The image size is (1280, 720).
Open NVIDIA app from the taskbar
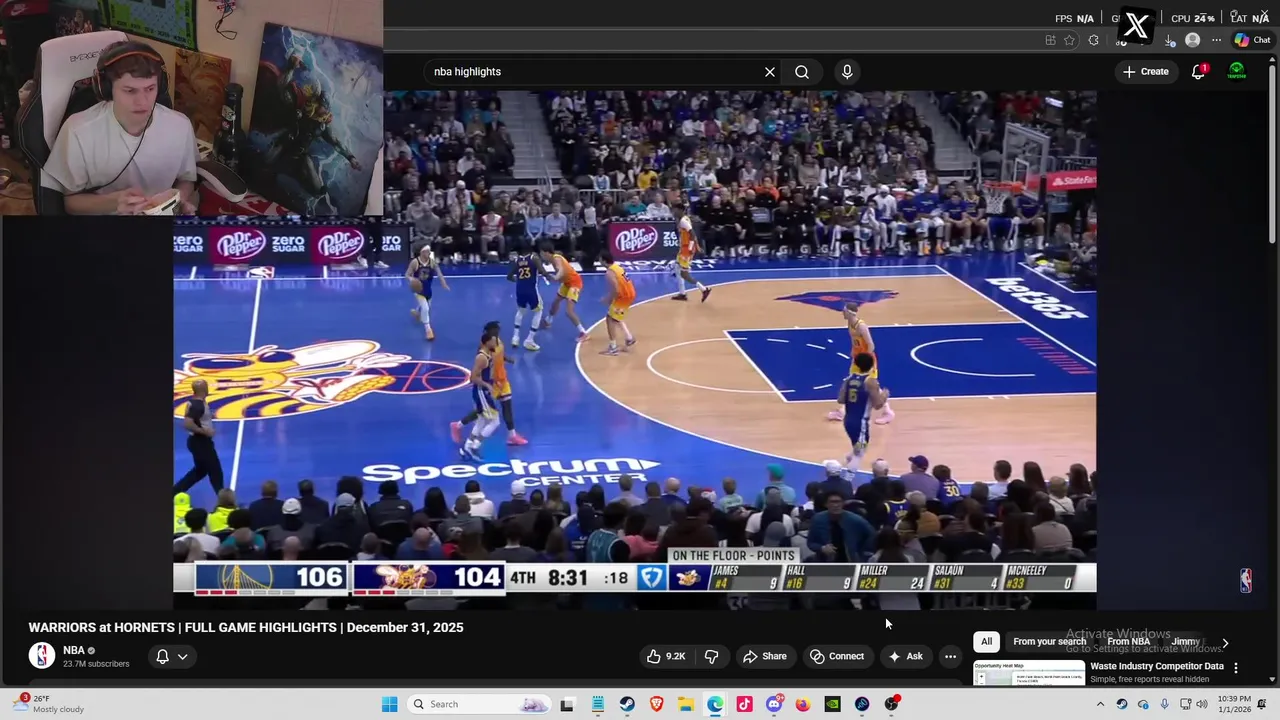tap(832, 704)
